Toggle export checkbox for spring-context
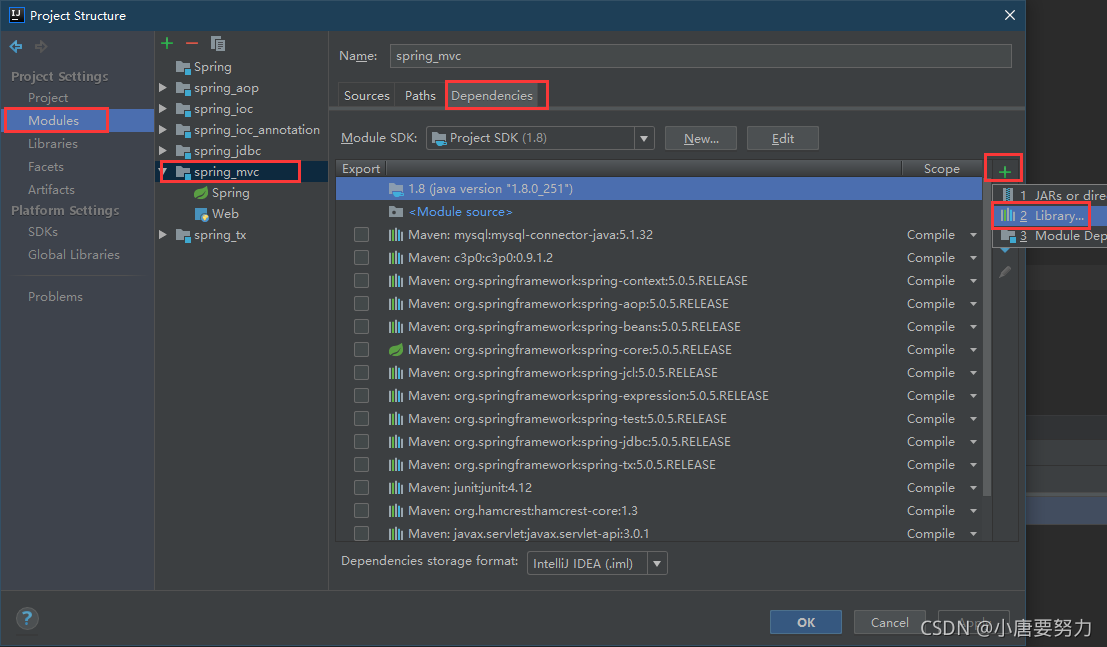Image resolution: width=1107 pixels, height=647 pixels. (x=361, y=280)
